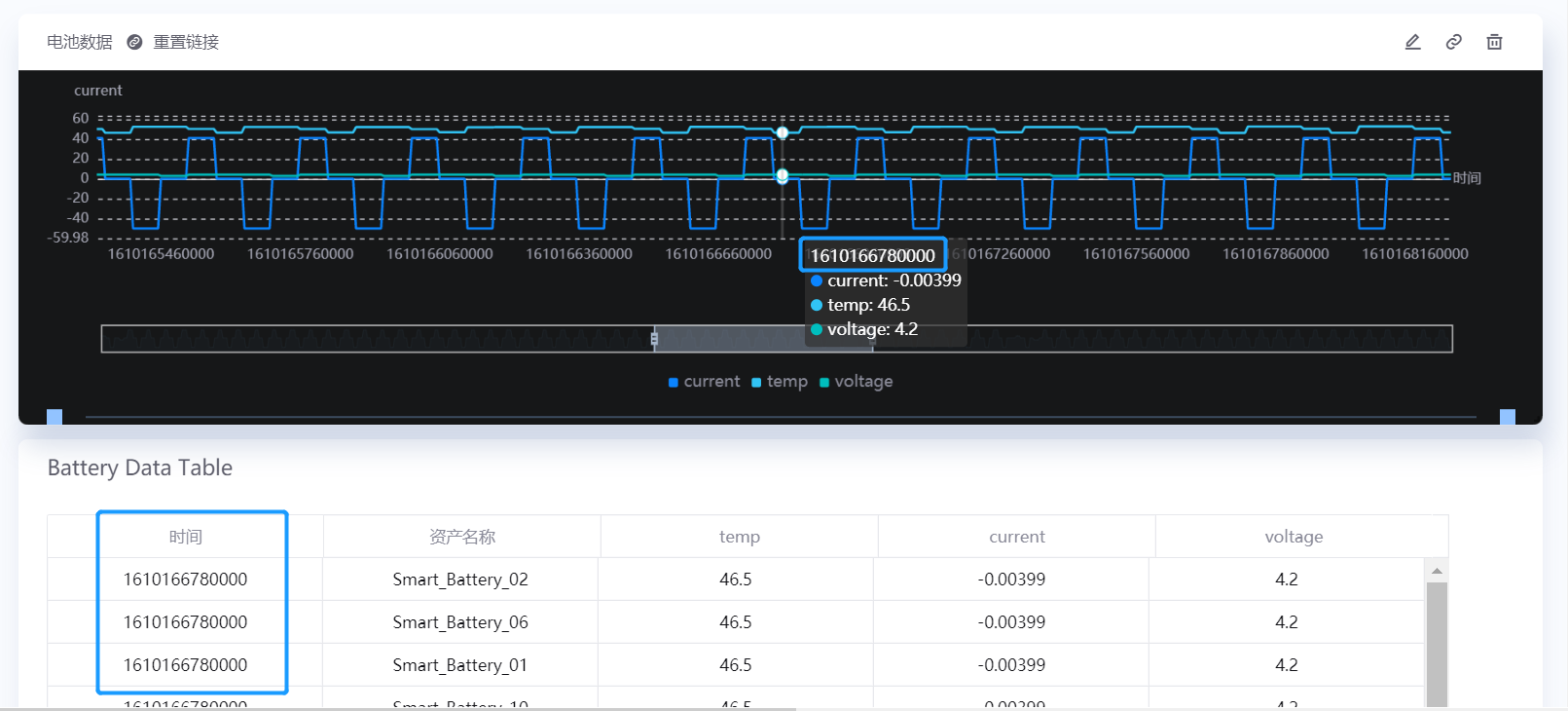Select the Smart_Battery_02 table row
The height and width of the screenshot is (711, 1568).
click(460, 580)
